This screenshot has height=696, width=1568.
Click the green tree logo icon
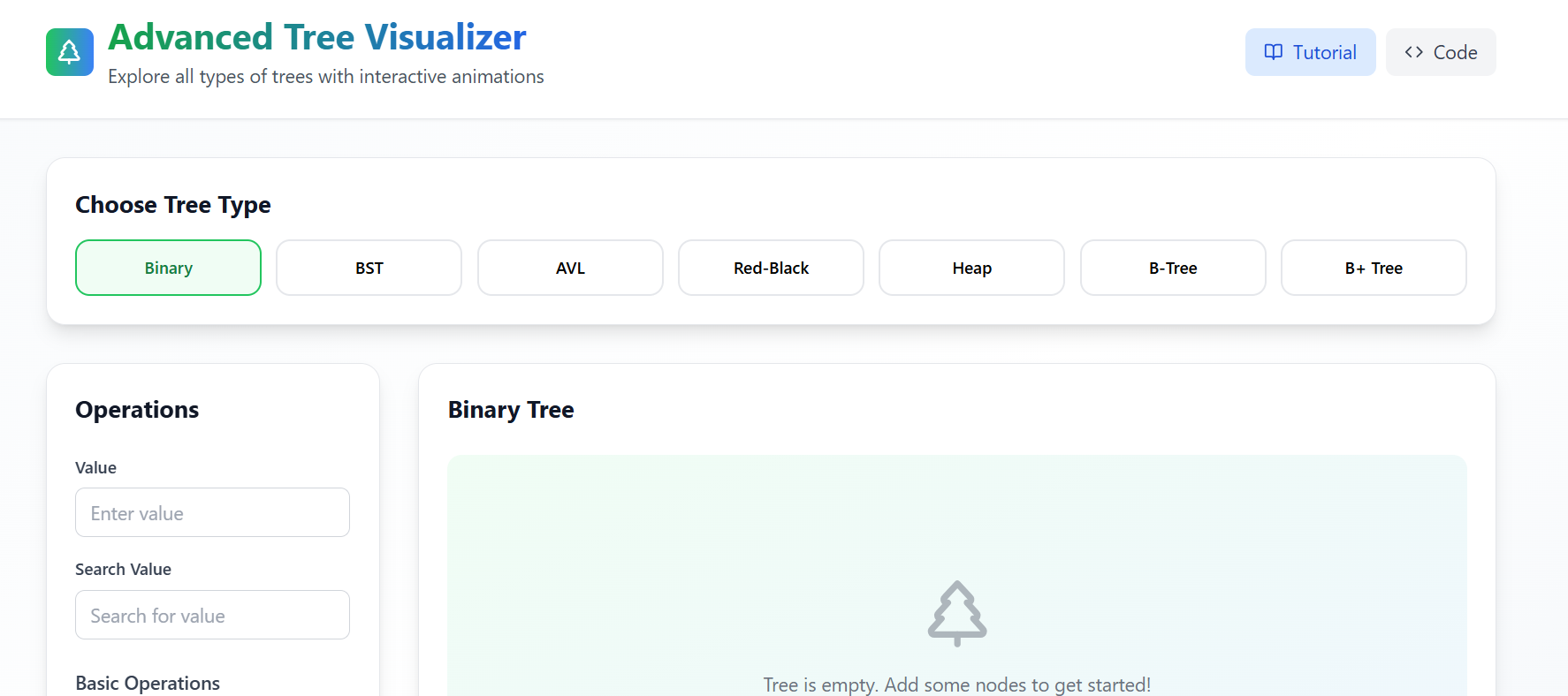point(70,52)
